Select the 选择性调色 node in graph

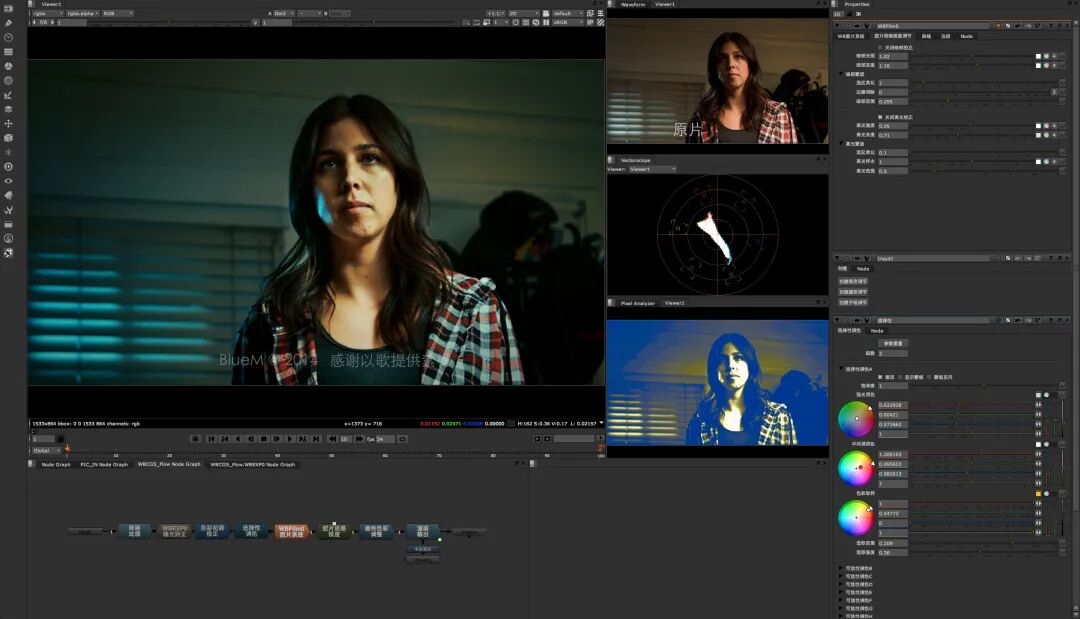point(251,531)
